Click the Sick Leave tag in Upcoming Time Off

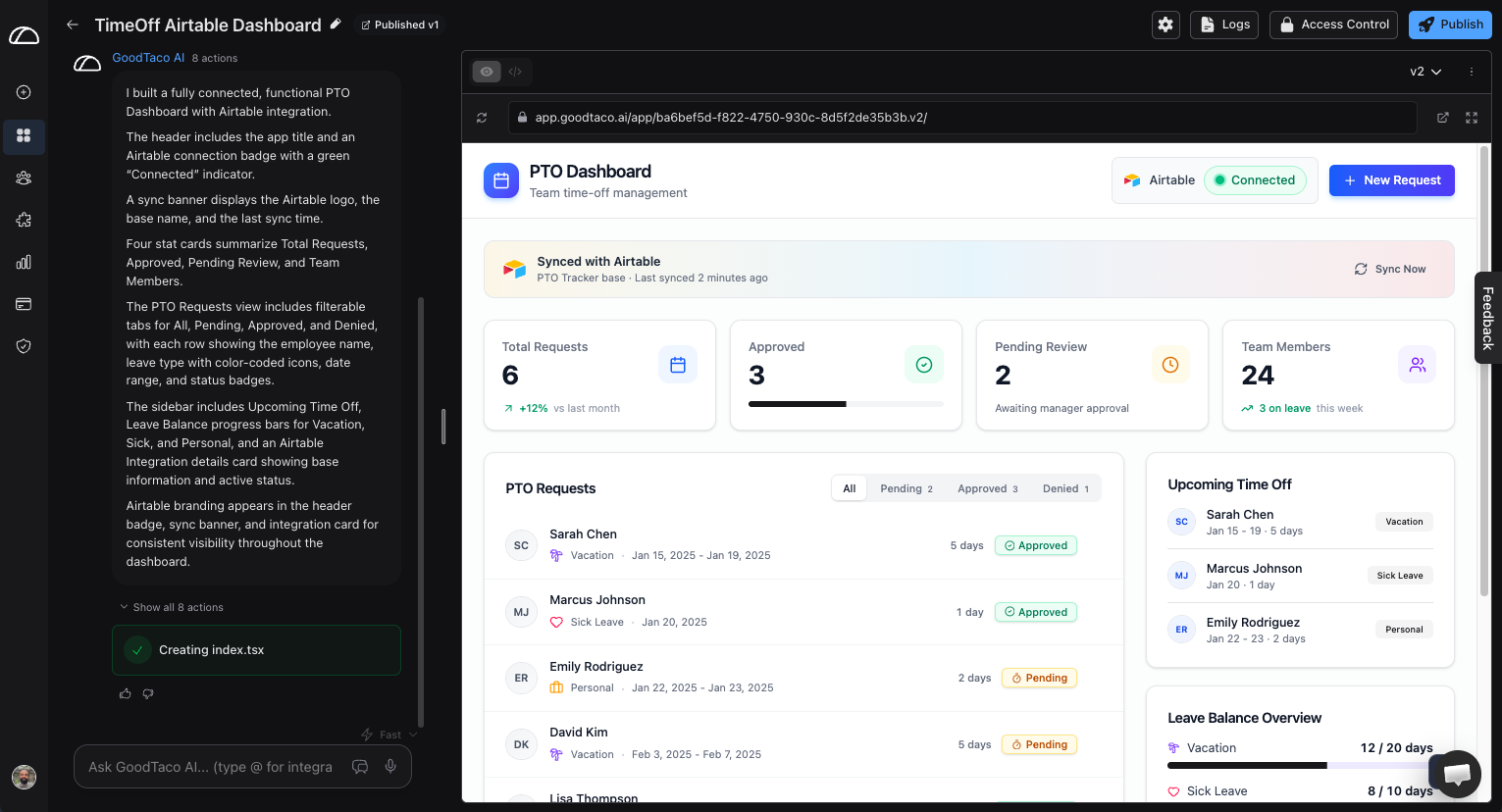click(x=1400, y=576)
